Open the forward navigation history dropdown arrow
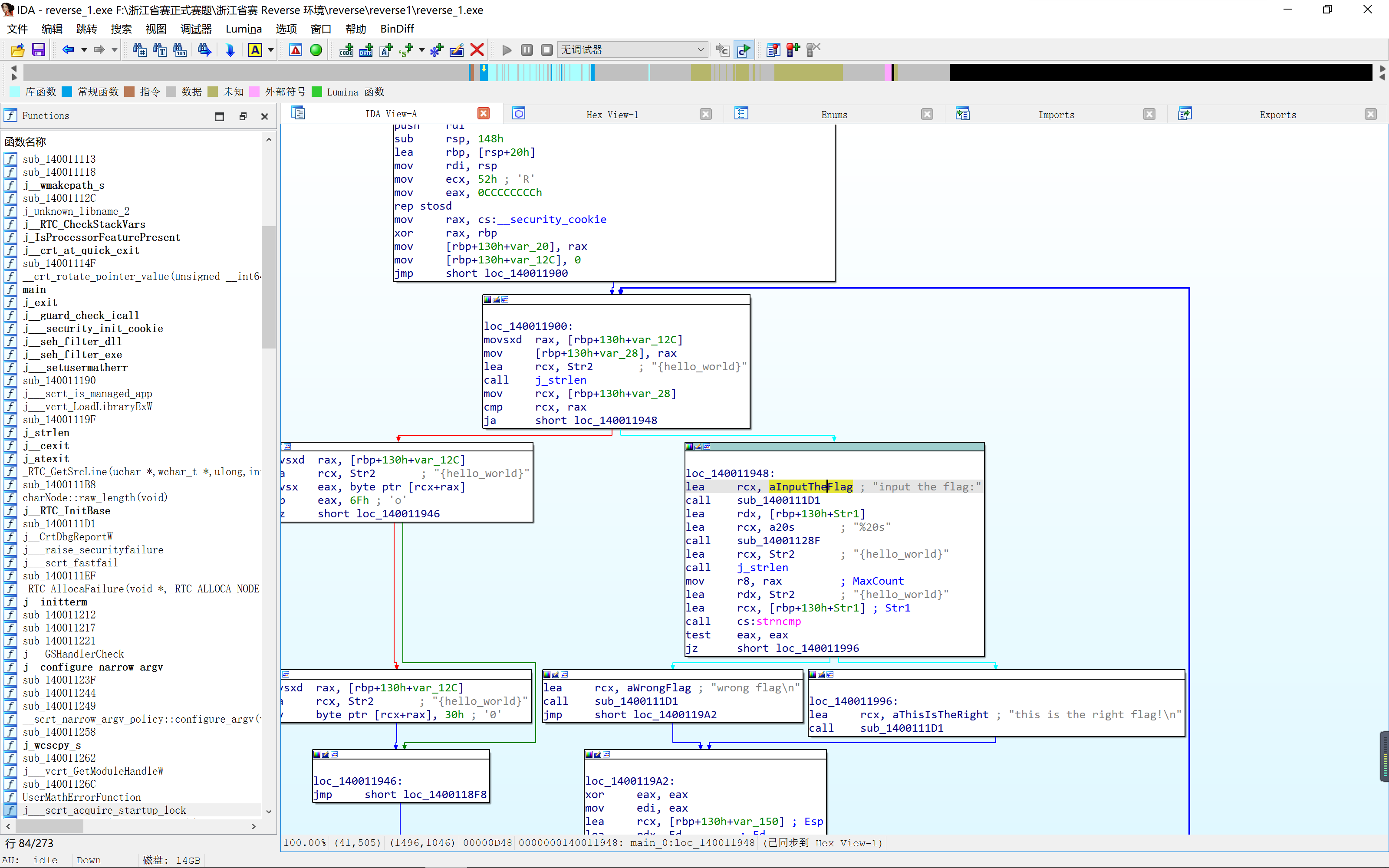The image size is (1389, 868). click(114, 50)
